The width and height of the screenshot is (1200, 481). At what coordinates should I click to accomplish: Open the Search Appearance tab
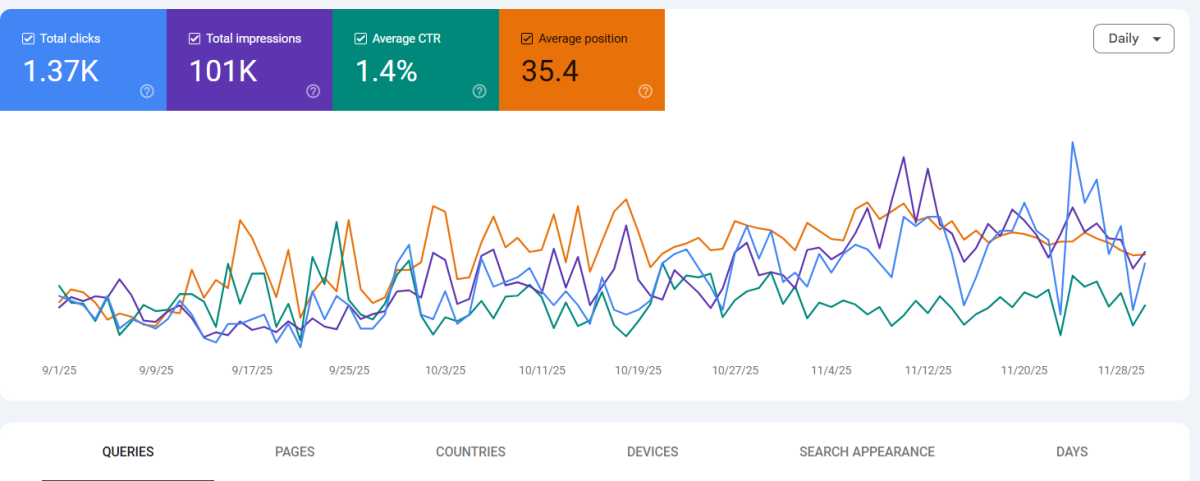[x=867, y=452]
